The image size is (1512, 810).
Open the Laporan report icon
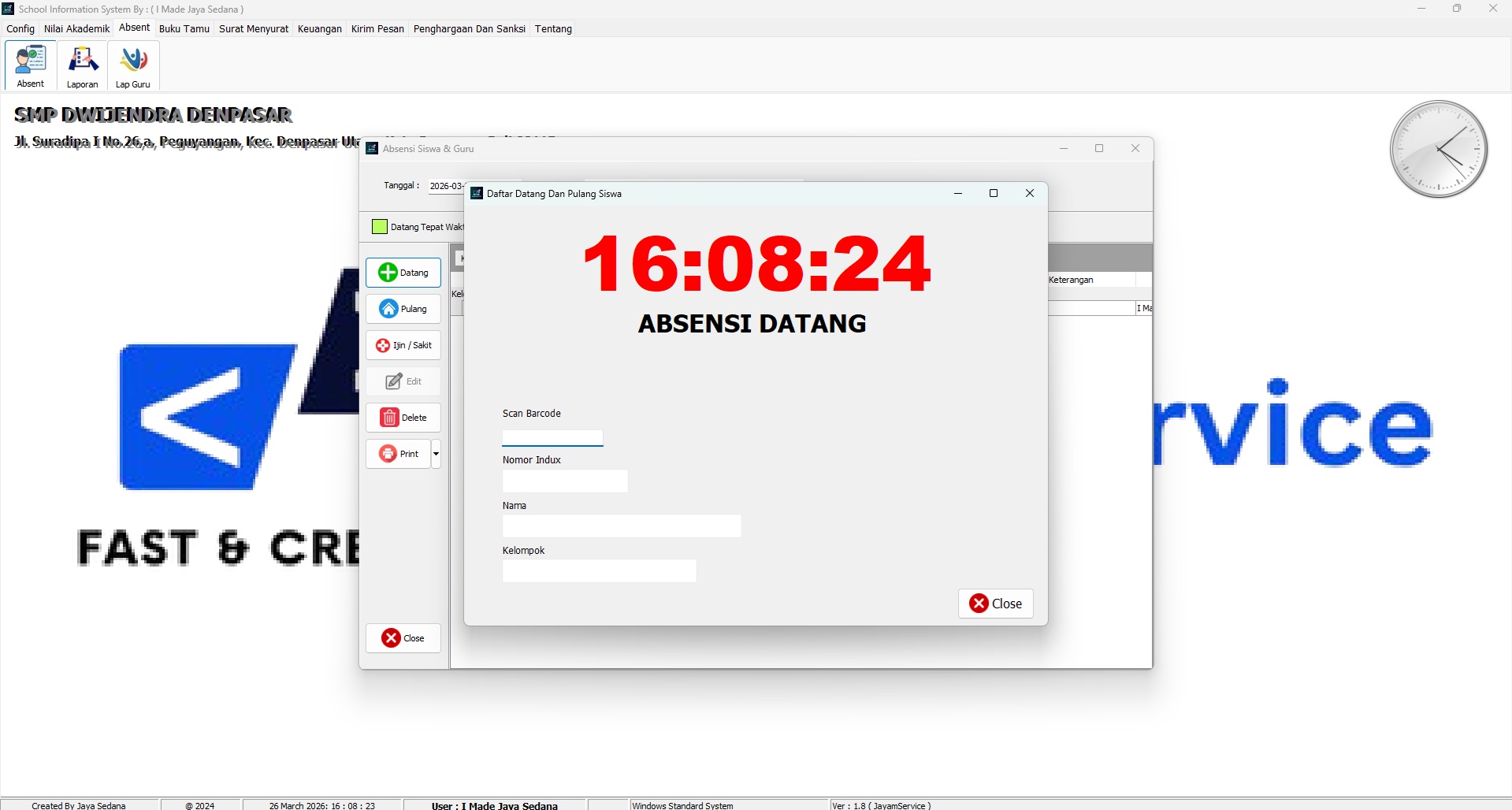[82, 65]
